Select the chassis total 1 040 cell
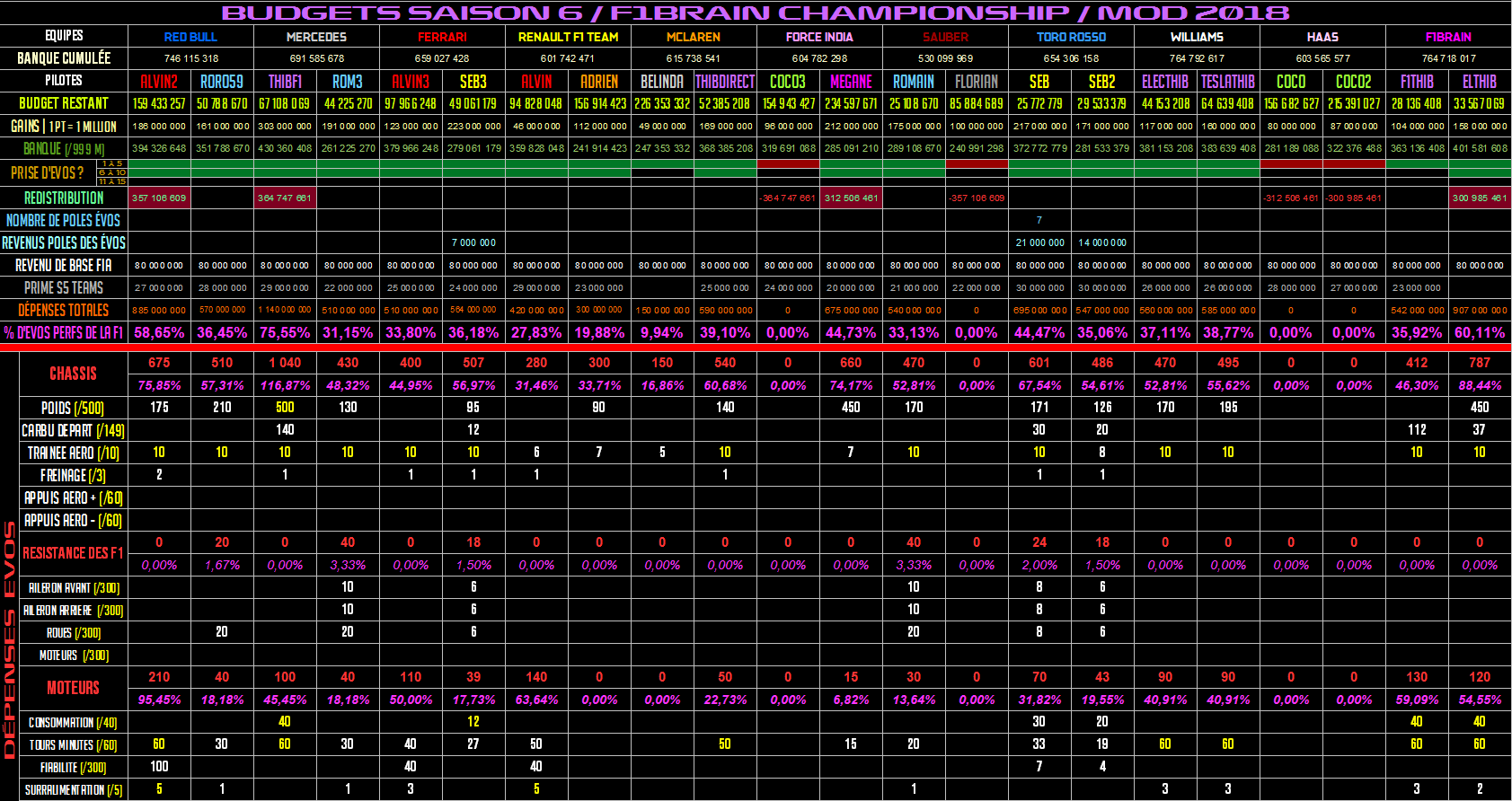Image resolution: width=1512 pixels, height=801 pixels. (285, 363)
